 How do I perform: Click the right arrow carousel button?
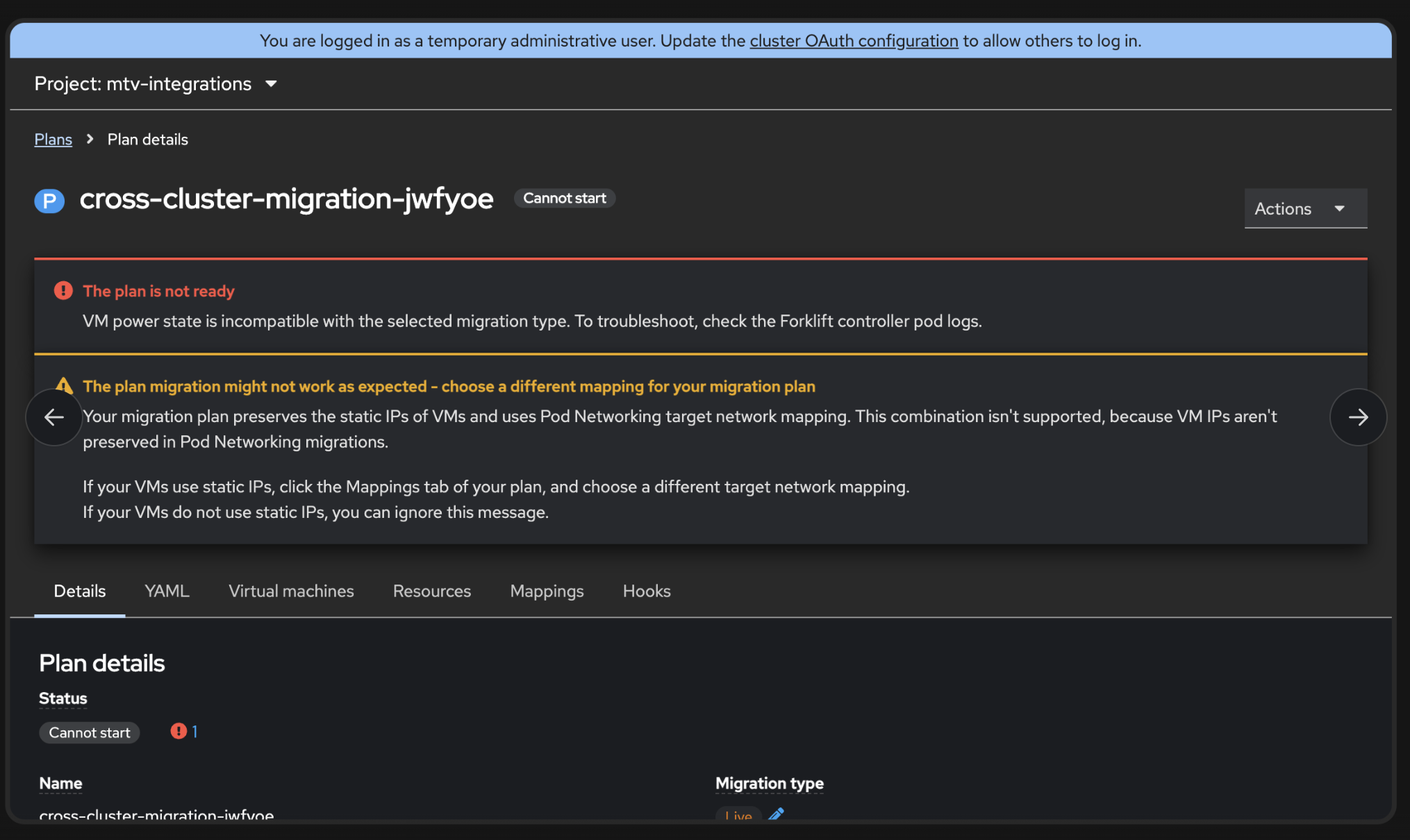tap(1357, 417)
